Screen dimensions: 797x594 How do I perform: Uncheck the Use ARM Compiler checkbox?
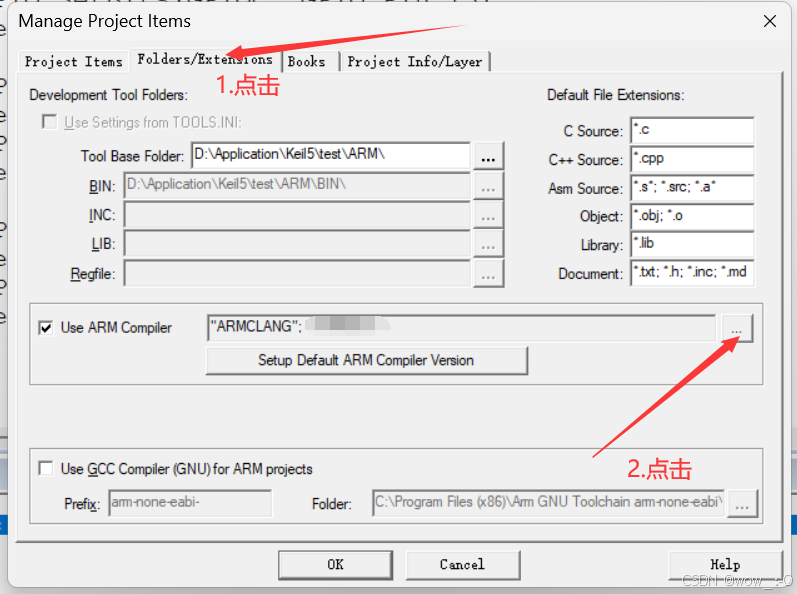pos(46,328)
